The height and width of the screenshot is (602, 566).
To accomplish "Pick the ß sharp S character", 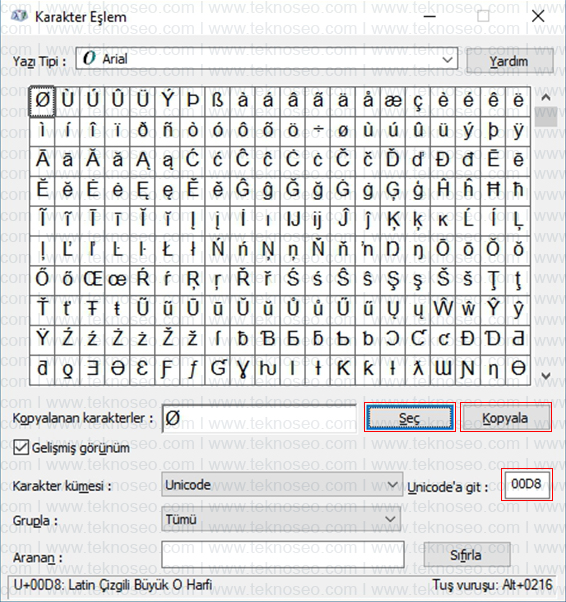I will 218,101.
